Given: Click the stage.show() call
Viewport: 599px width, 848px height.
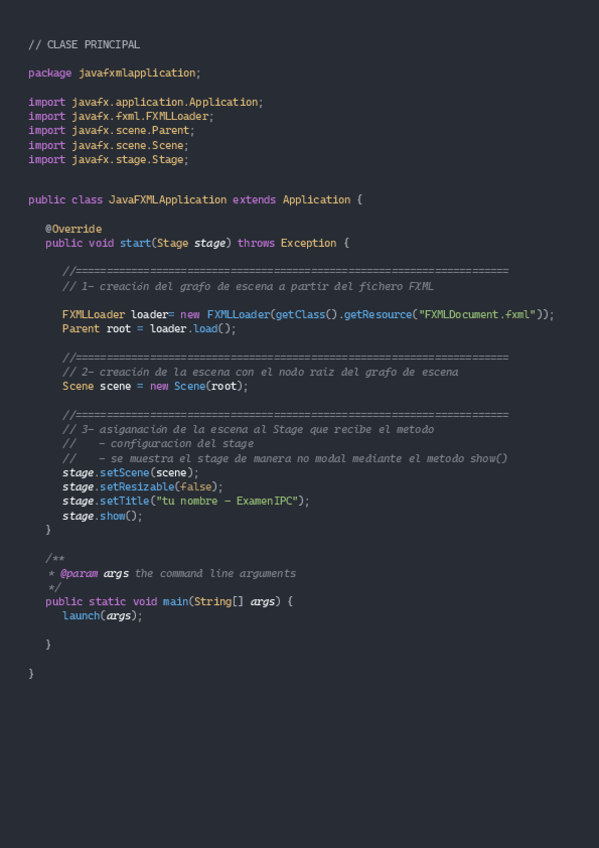Looking at the screenshot, I should [102, 516].
